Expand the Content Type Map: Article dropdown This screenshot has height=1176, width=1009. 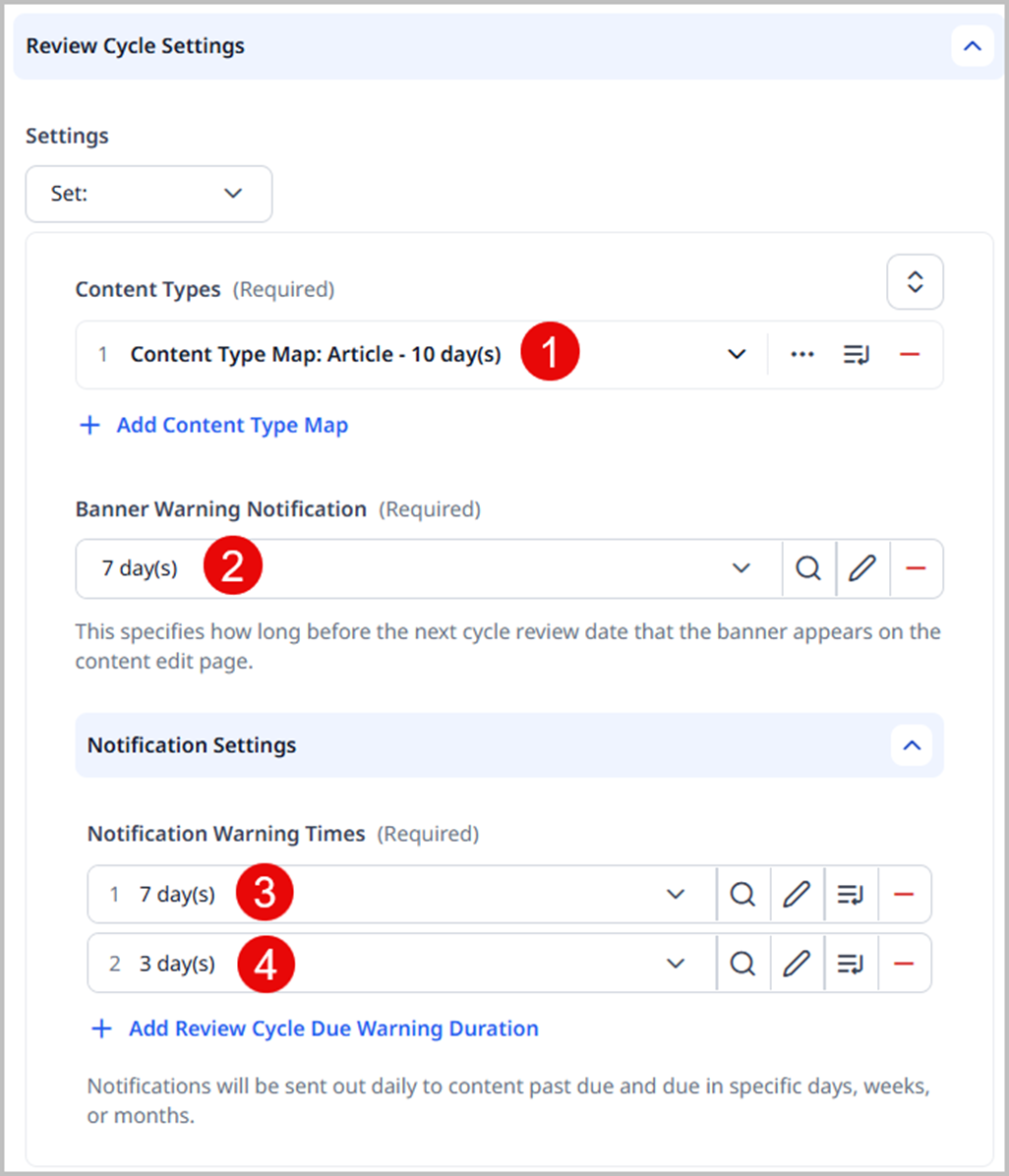click(736, 354)
